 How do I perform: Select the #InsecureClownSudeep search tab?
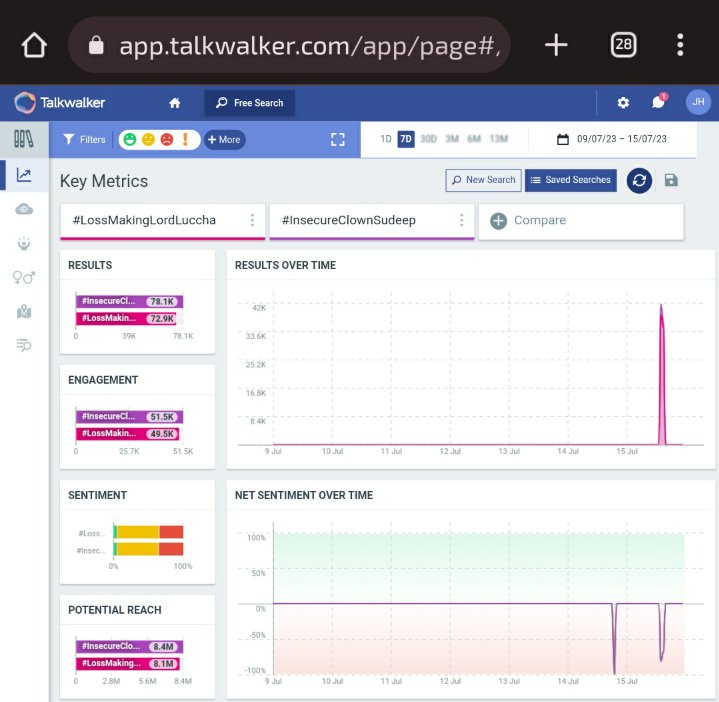372,221
